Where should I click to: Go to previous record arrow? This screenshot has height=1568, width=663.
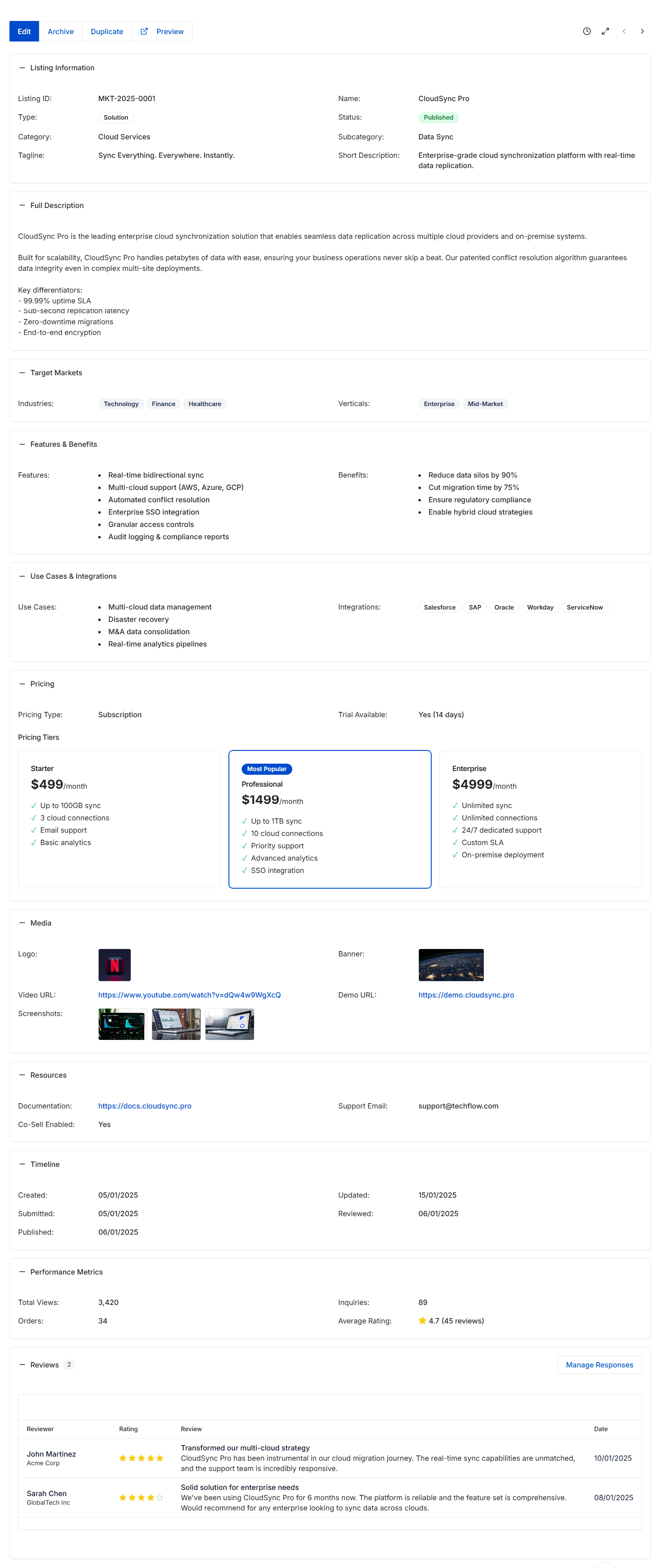(x=624, y=32)
